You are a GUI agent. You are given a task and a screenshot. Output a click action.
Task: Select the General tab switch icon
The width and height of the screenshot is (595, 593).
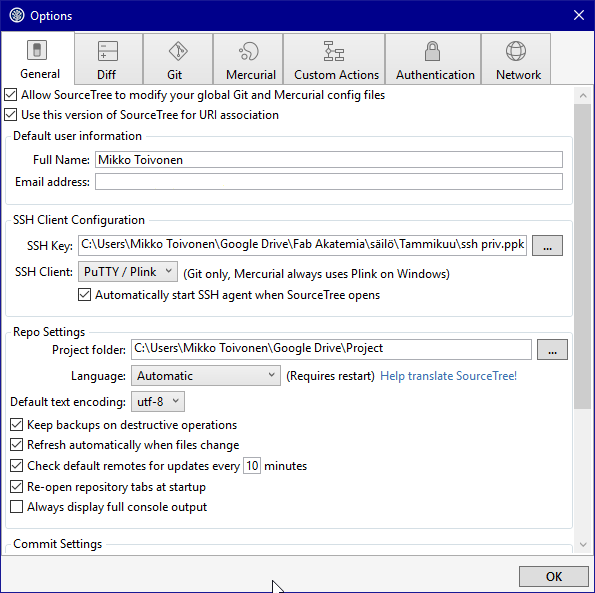[37, 50]
